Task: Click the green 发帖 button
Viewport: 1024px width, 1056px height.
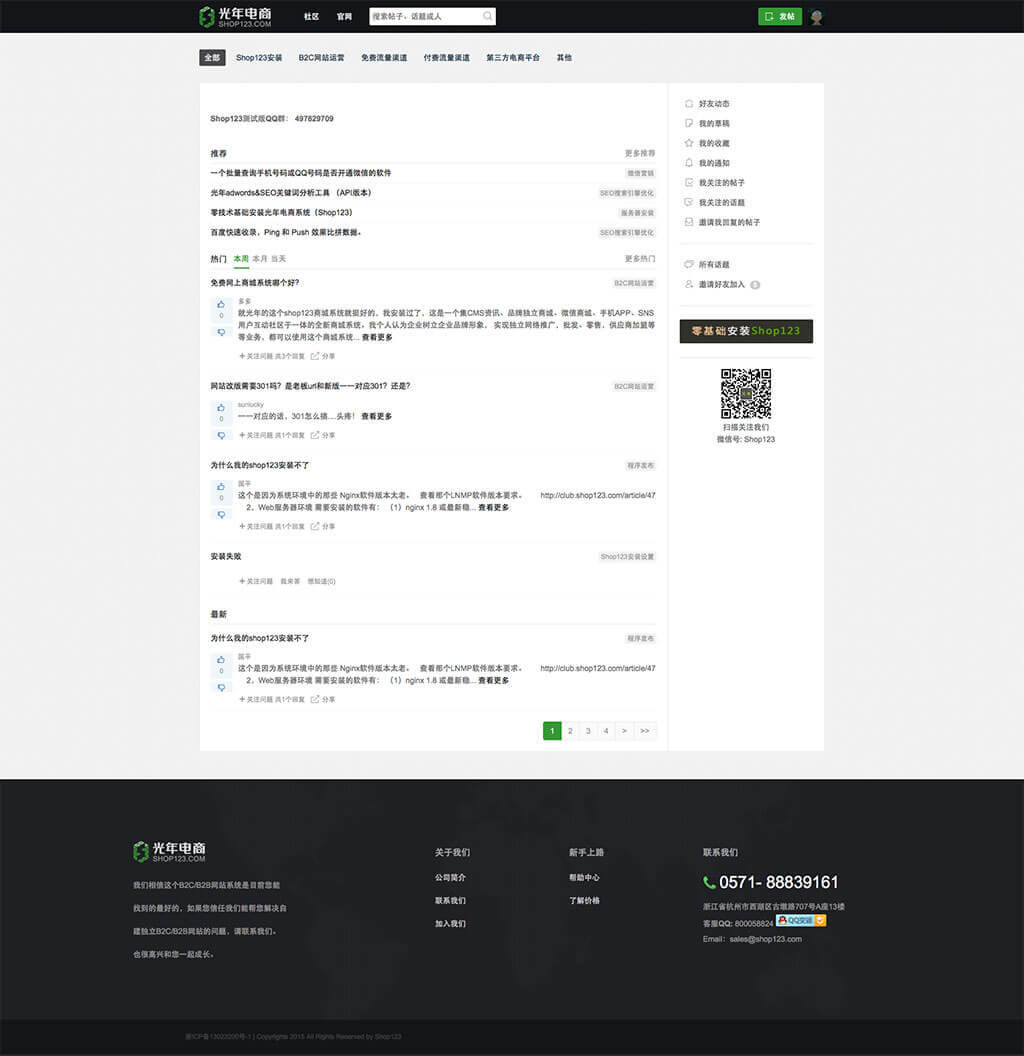Action: pos(779,17)
